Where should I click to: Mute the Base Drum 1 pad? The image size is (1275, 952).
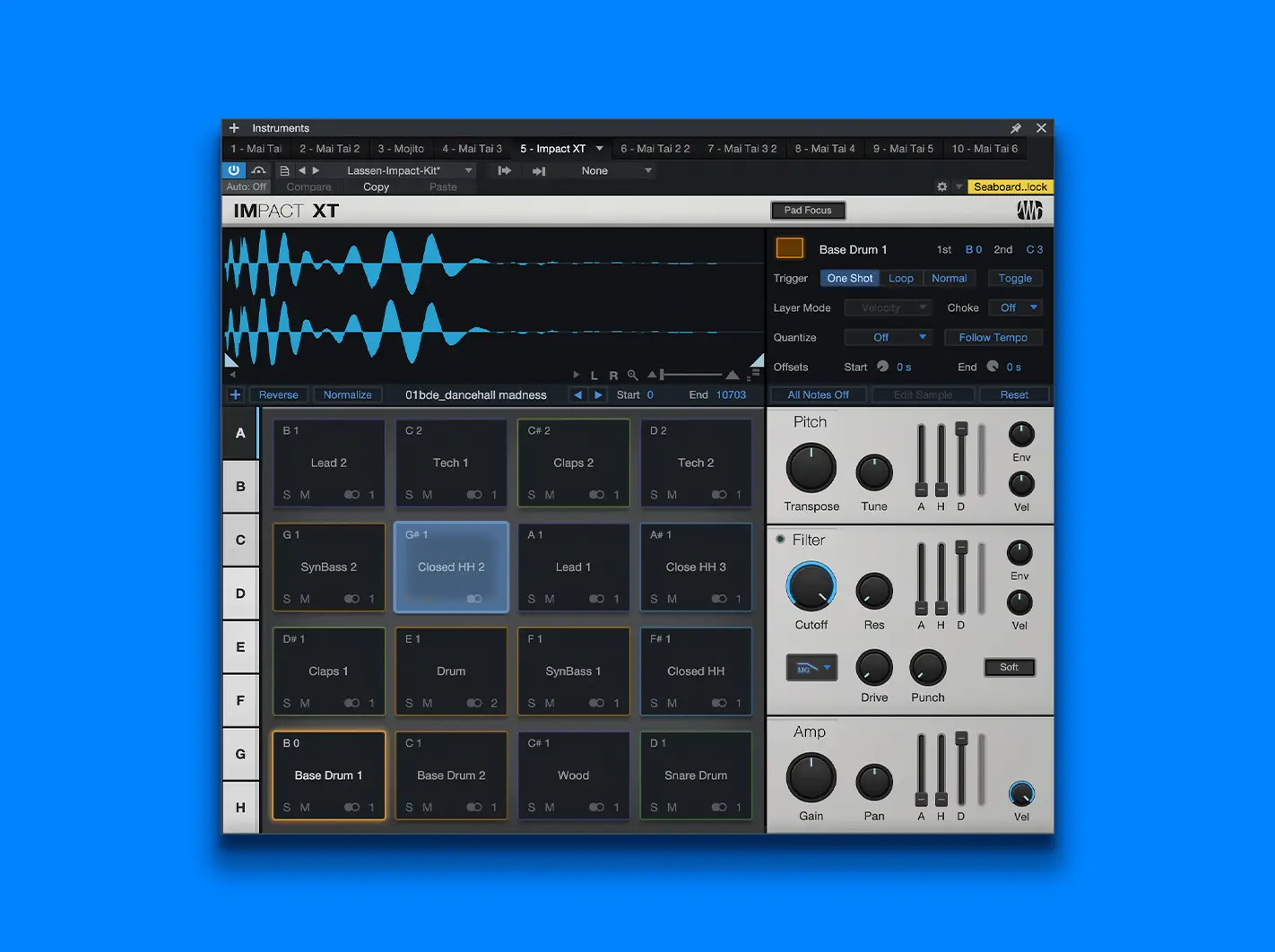305,808
